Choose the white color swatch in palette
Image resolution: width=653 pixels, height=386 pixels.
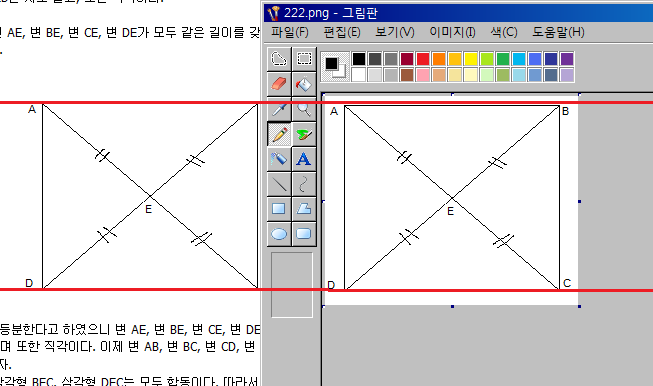coord(359,75)
